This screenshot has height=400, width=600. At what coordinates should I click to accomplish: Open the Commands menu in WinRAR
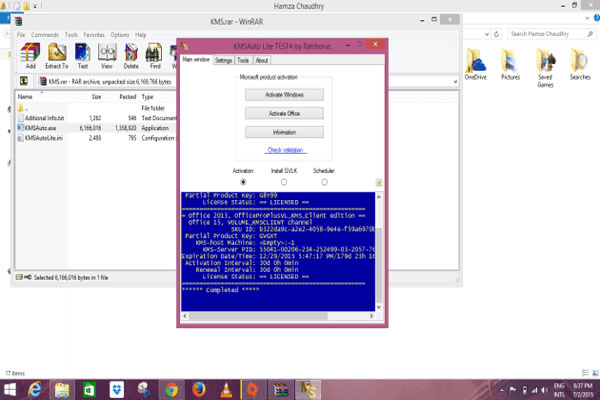[x=44, y=34]
